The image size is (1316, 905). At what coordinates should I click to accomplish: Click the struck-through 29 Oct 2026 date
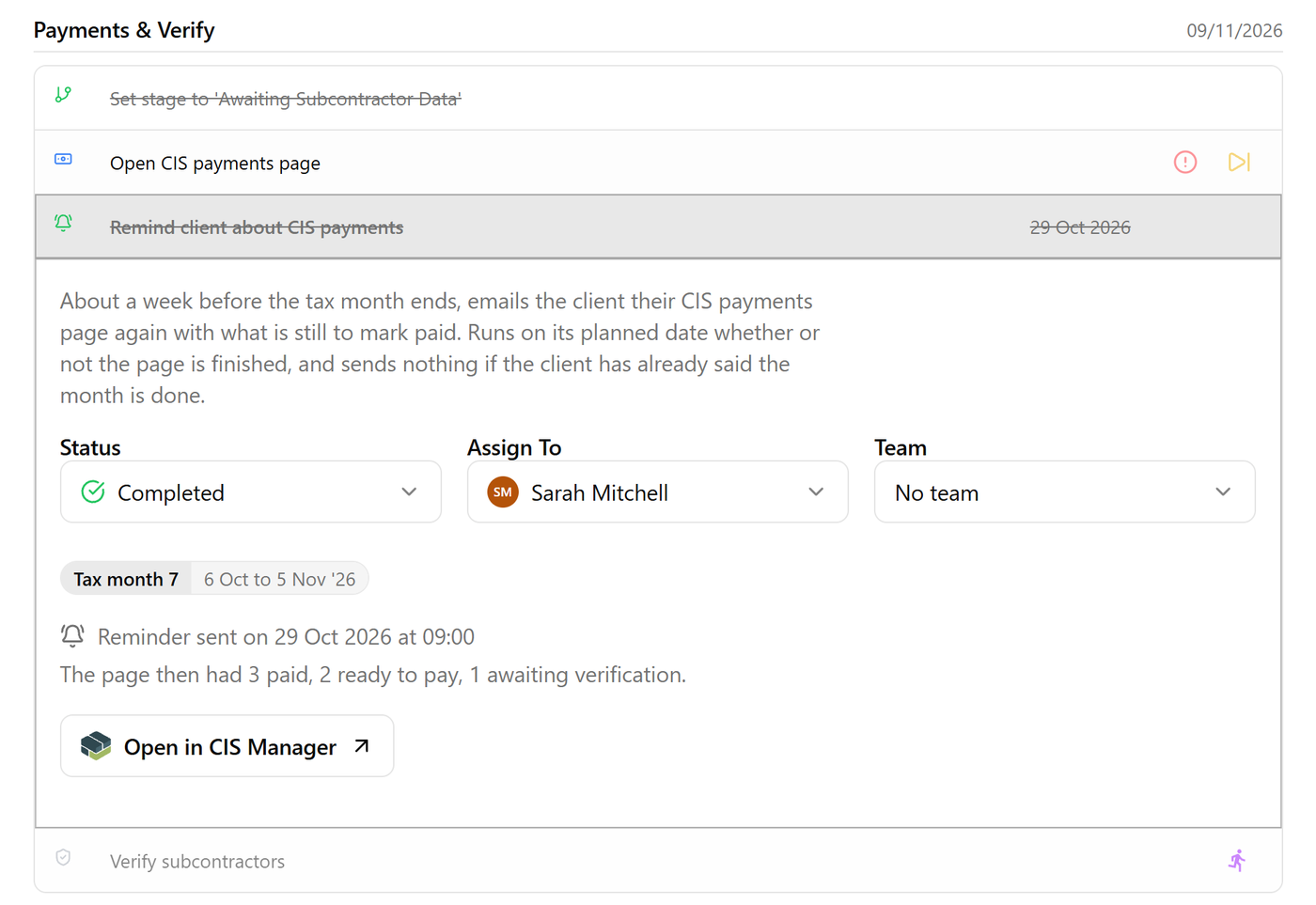pos(1080,227)
